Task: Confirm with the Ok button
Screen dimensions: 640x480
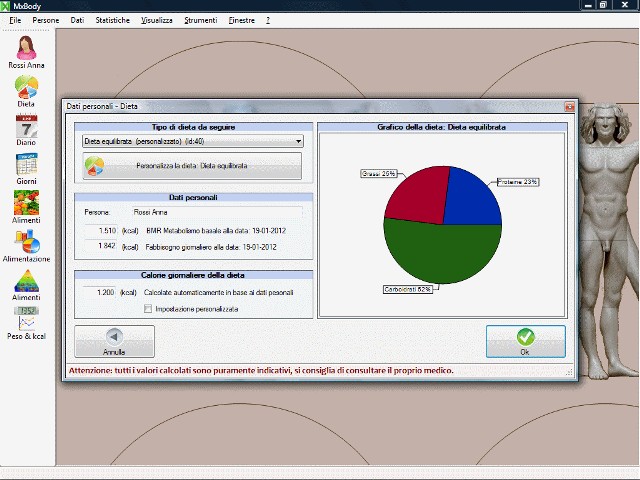Action: [x=525, y=342]
